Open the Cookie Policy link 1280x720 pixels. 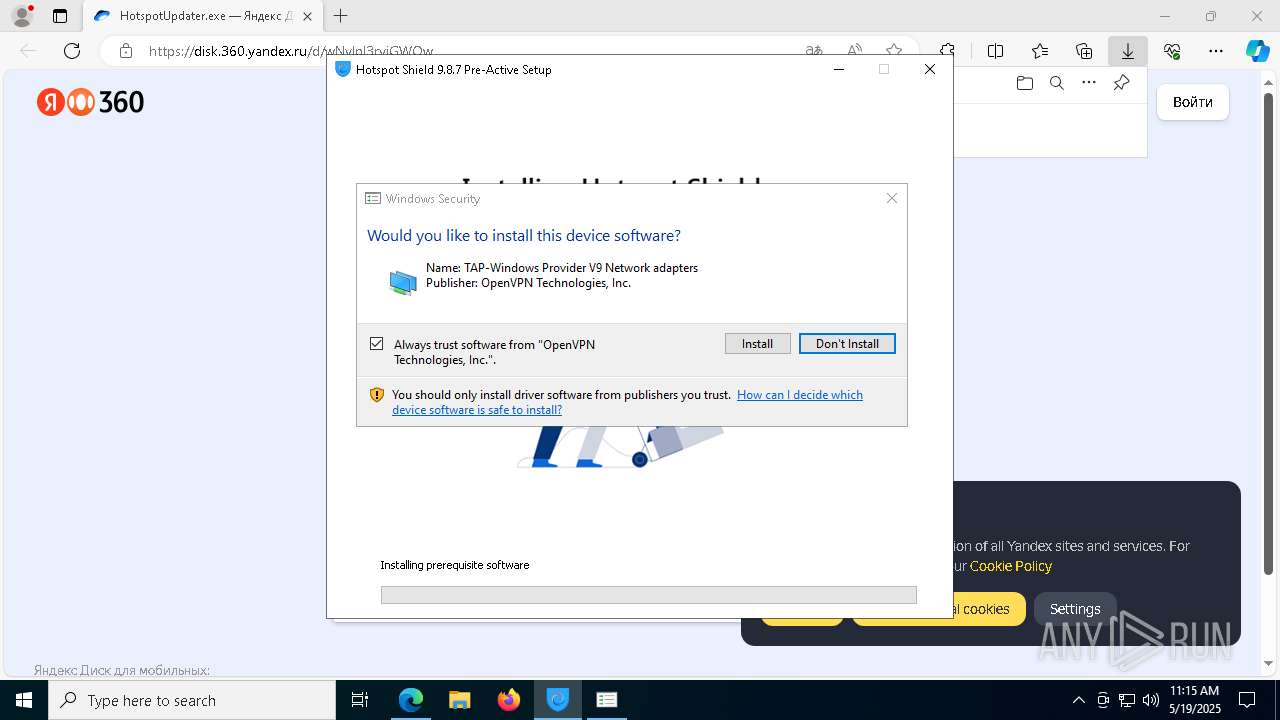1011,566
